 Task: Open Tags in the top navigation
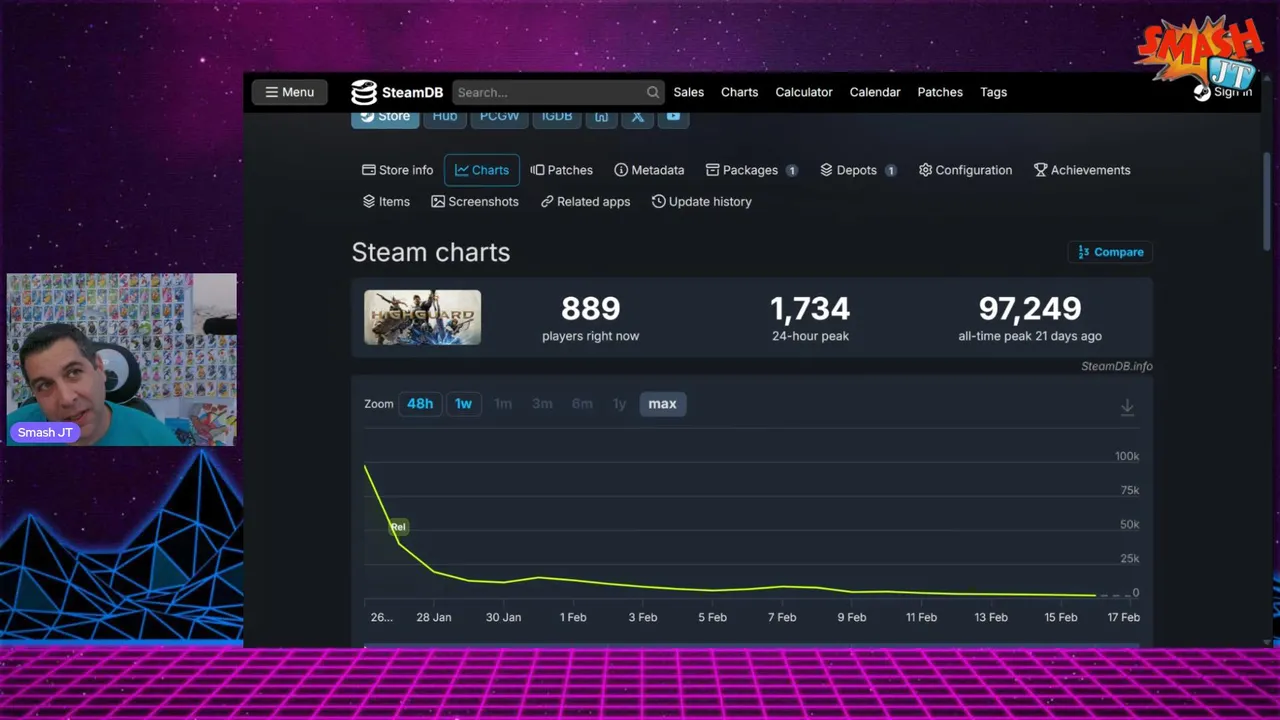click(994, 92)
